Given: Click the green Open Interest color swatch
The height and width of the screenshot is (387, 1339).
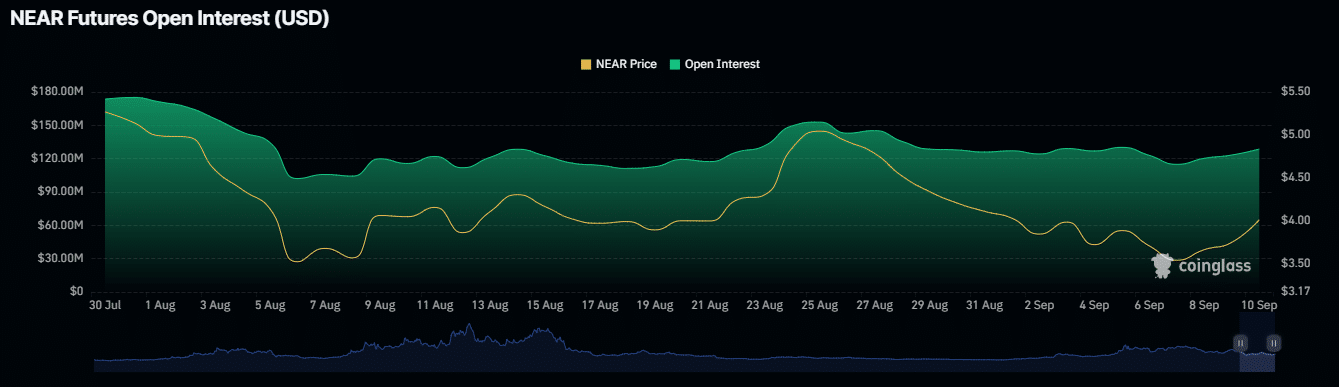Looking at the screenshot, I should pos(675,64).
